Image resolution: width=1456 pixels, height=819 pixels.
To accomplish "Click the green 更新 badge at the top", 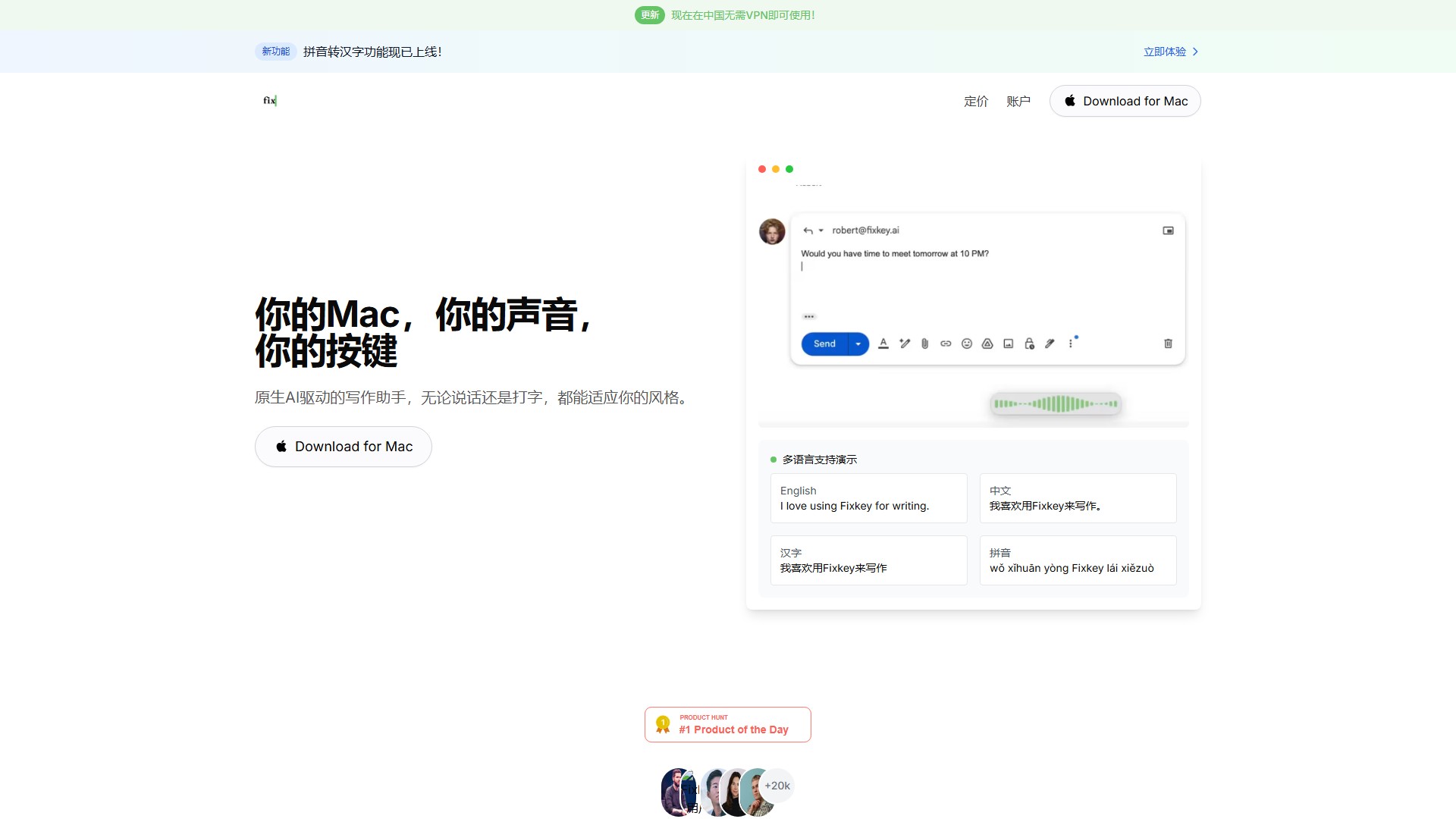I will 650,15.
